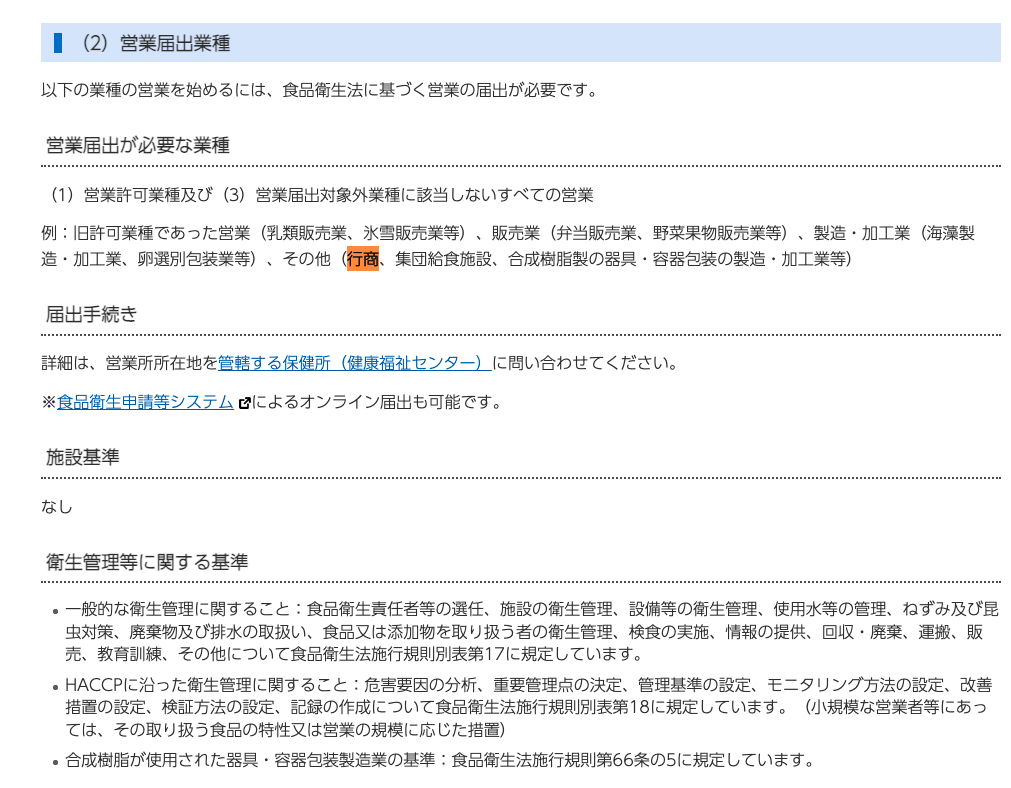The width and height of the screenshot is (1011, 788).
Task: Open the 管轄する保健所（健康福祉センター）link
Action: tap(354, 362)
